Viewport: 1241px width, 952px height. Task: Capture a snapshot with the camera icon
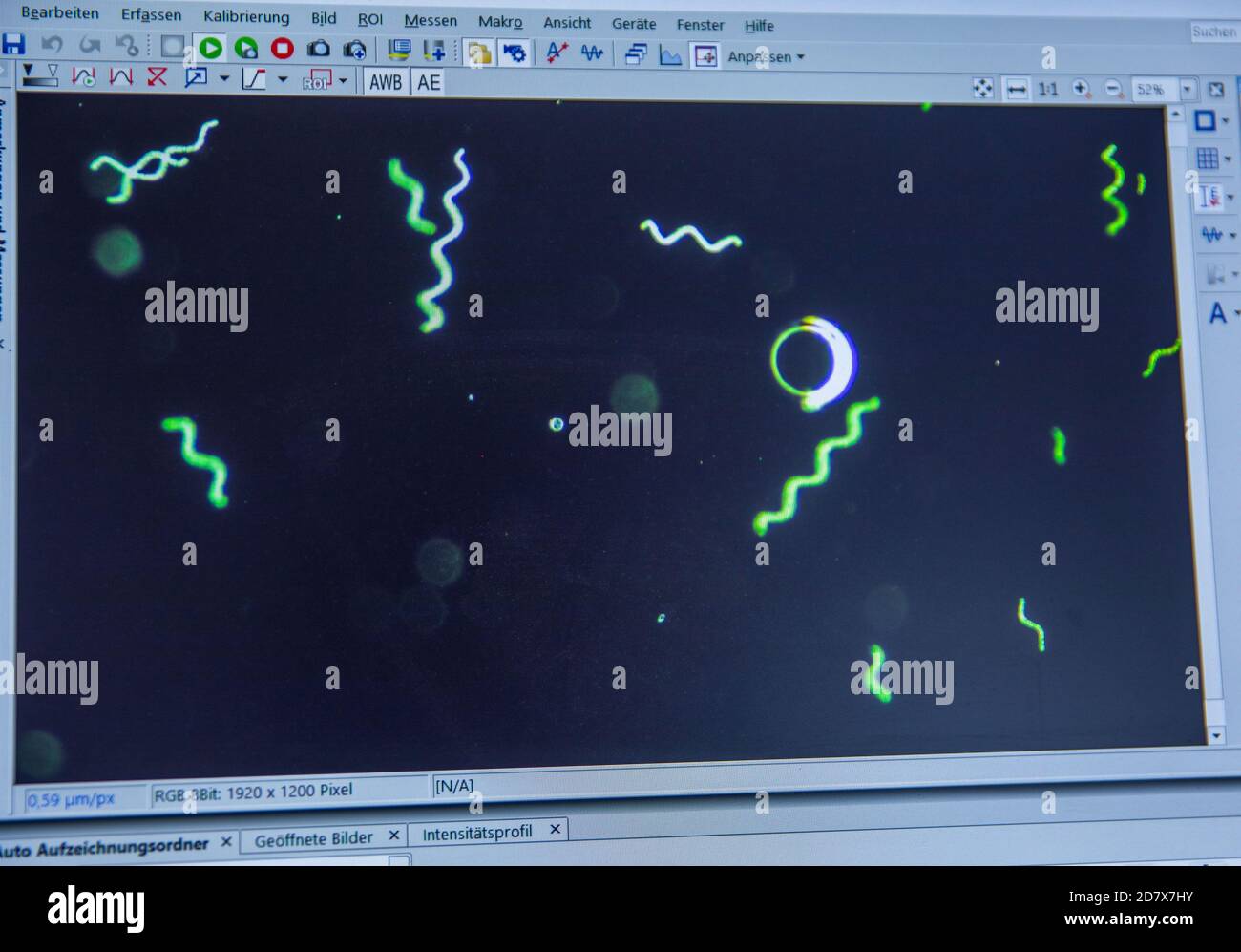click(318, 49)
